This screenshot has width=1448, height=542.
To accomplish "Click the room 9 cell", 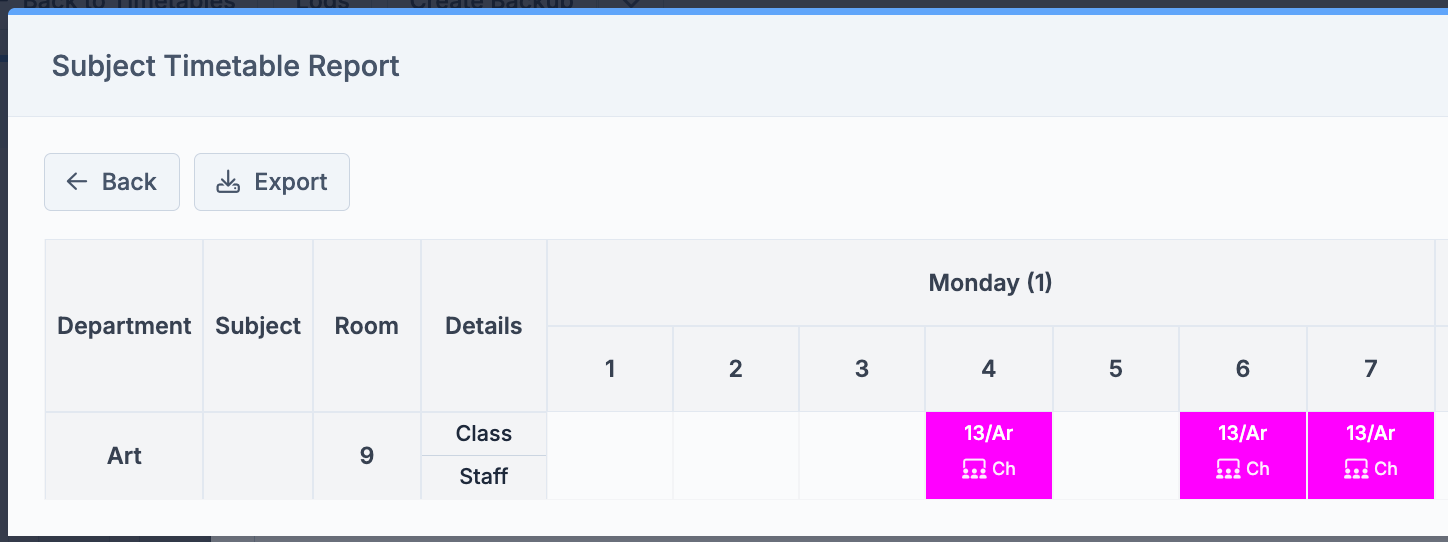I will click(x=367, y=456).
